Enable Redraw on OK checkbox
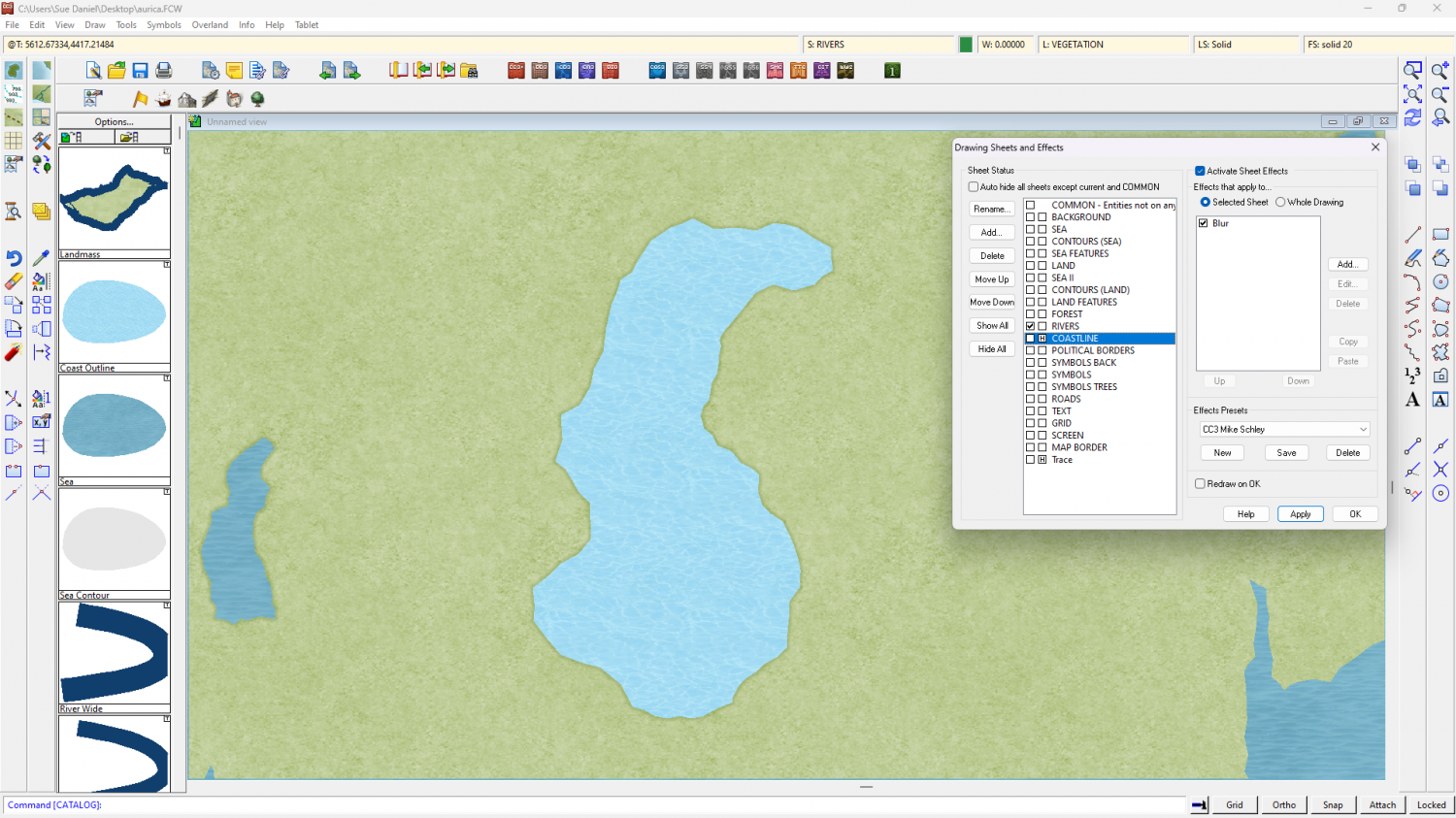Viewport: 1456px width, 818px height. pyautogui.click(x=1200, y=483)
